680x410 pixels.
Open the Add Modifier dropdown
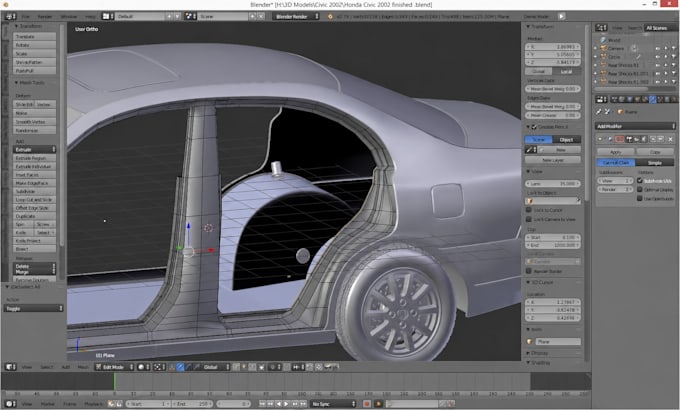click(635, 126)
